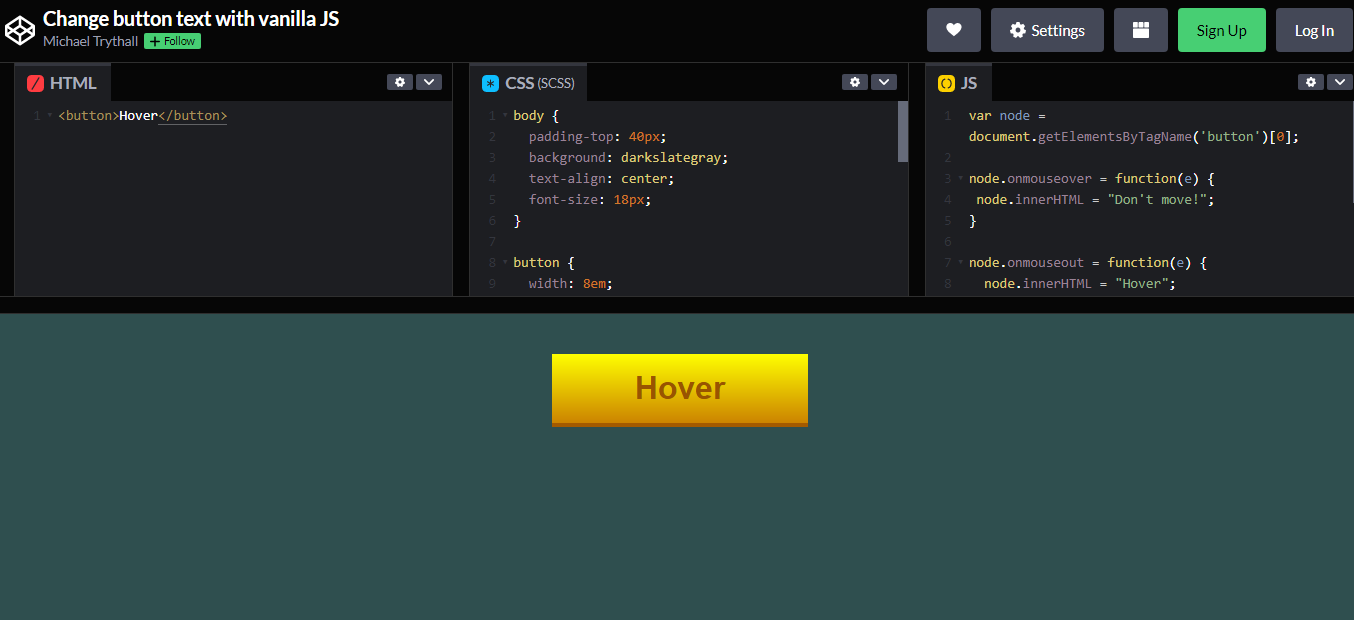Select the HTML editor tab

(63, 82)
